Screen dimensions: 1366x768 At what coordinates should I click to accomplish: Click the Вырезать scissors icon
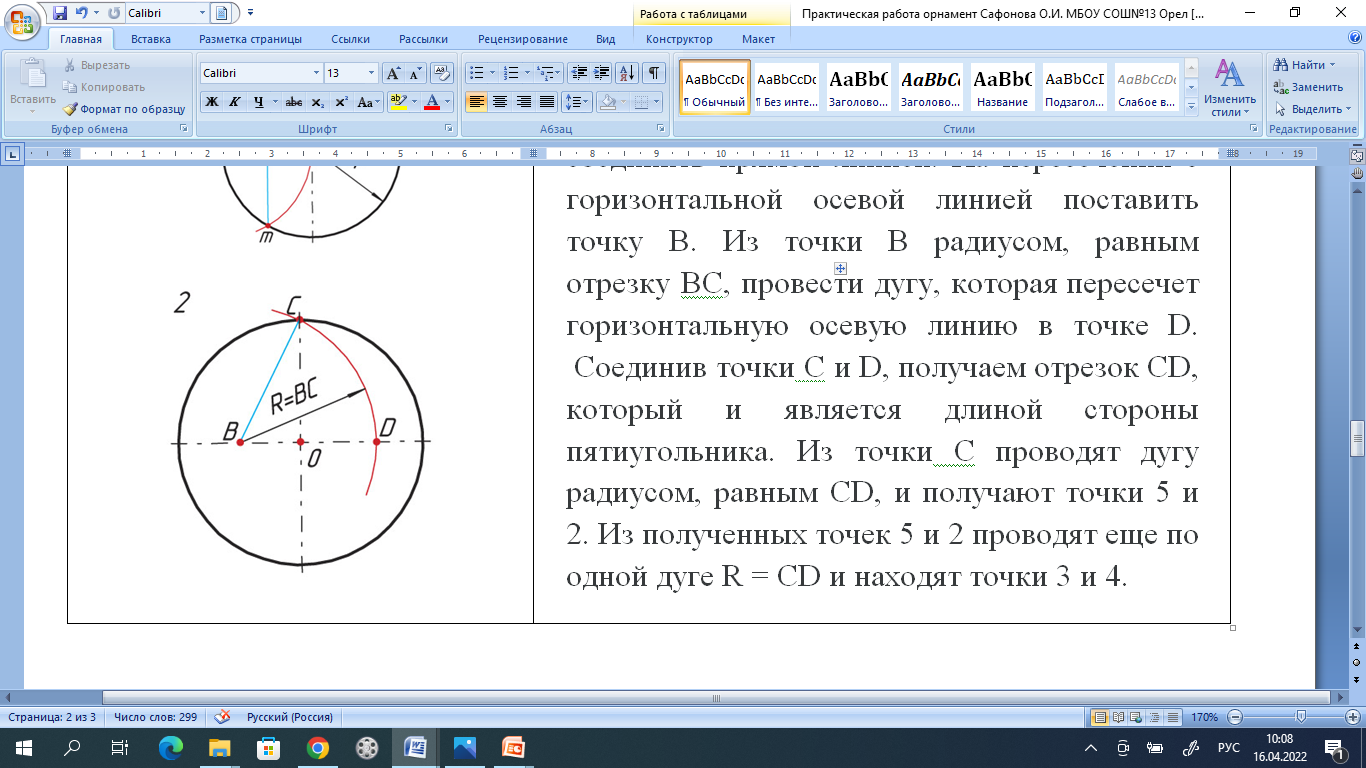click(69, 65)
